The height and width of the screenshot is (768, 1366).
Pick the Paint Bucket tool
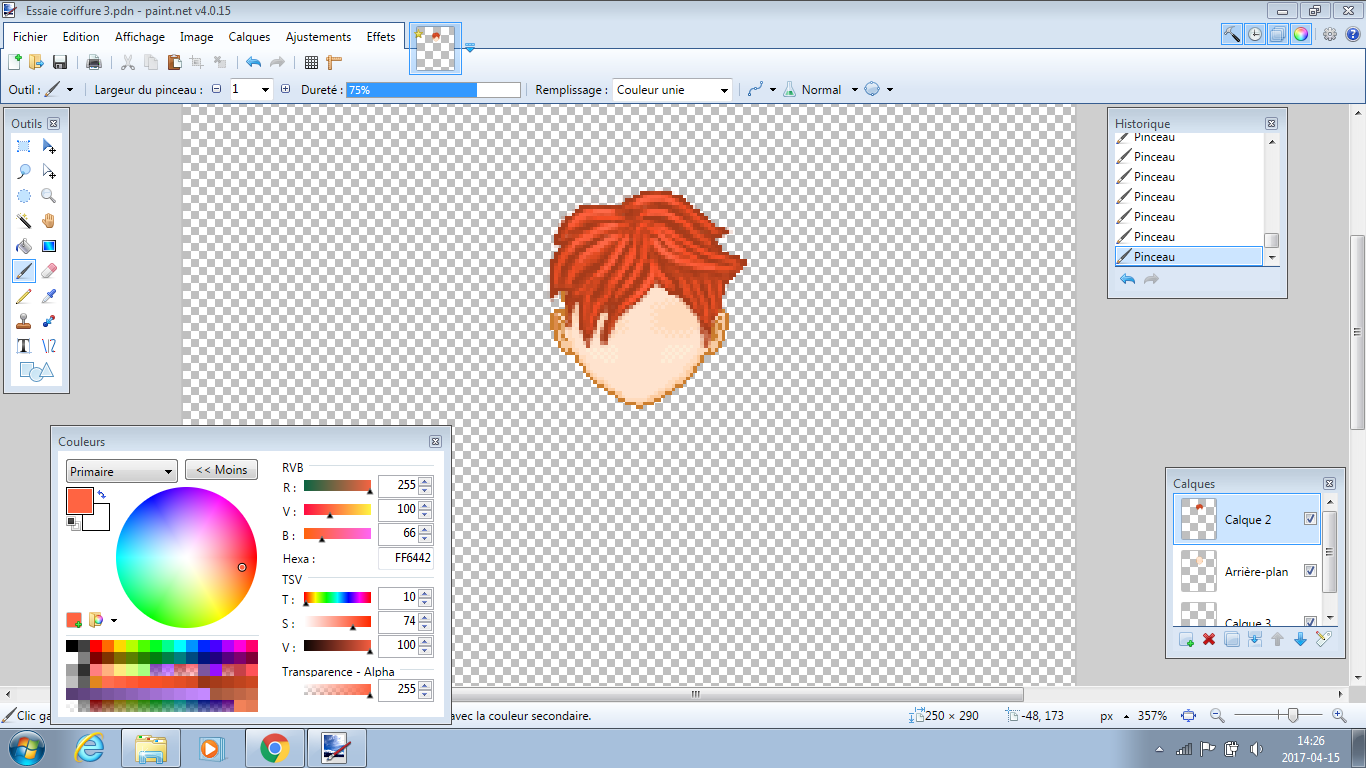(x=23, y=246)
